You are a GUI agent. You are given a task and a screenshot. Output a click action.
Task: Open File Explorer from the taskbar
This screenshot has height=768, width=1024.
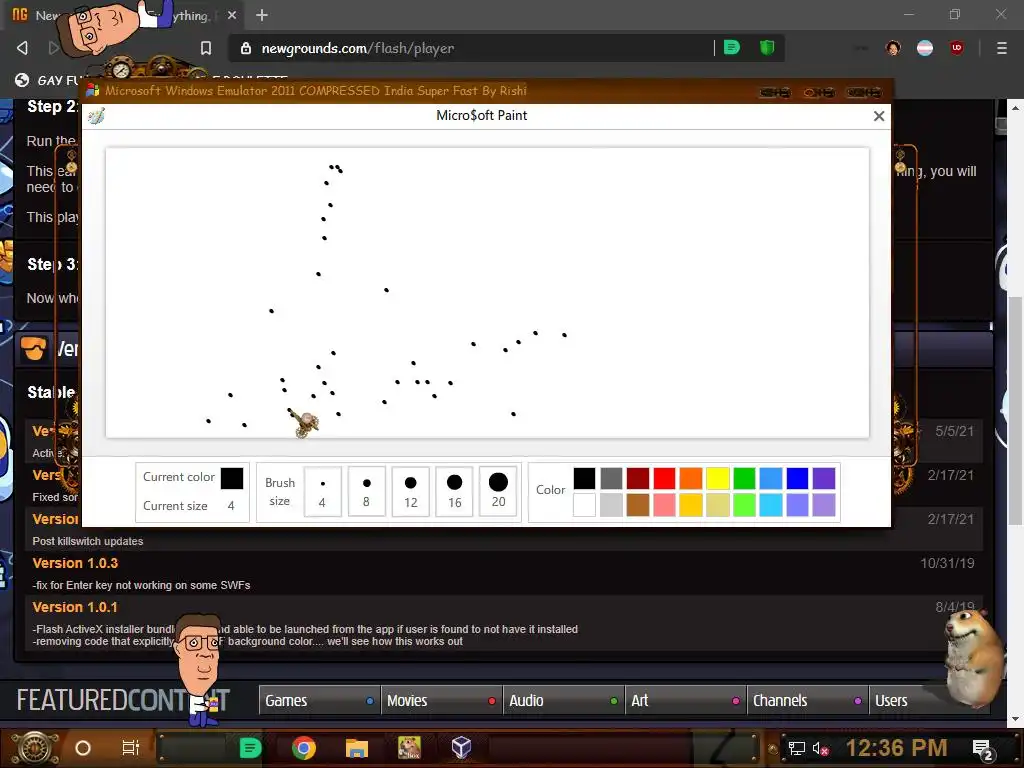point(357,748)
